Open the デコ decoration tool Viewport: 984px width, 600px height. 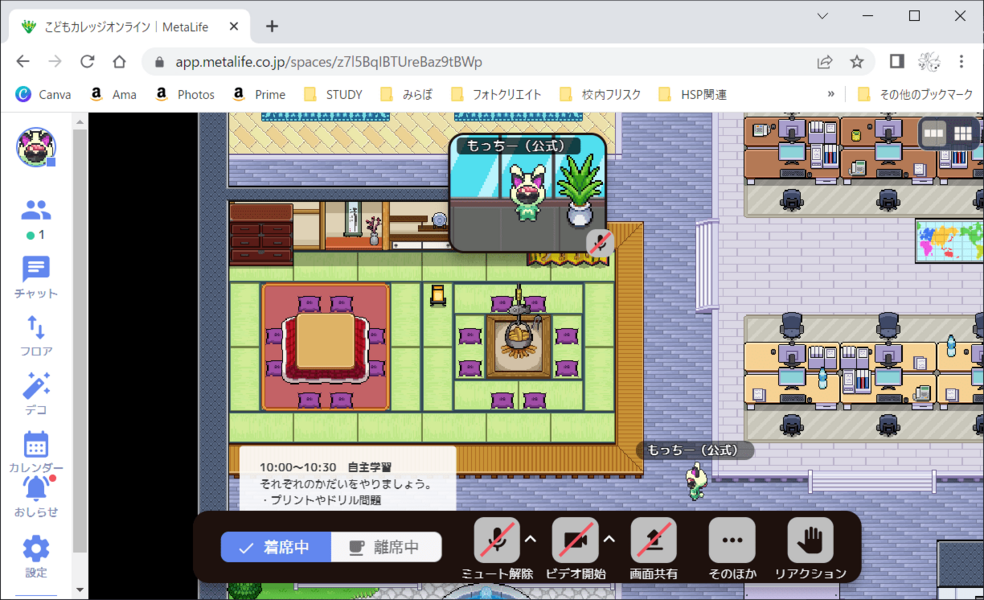(36, 393)
